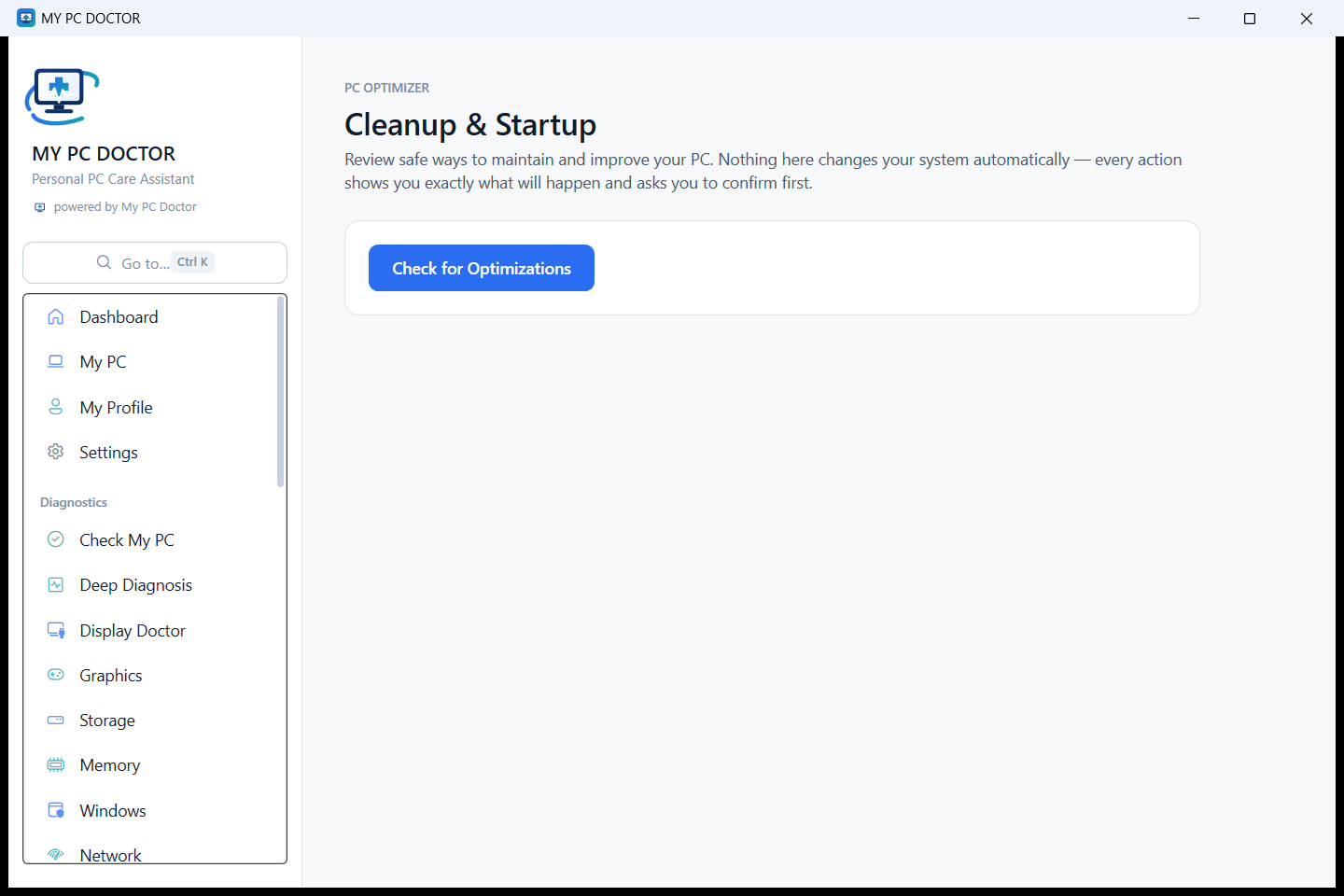Focus the Go to search field
Image resolution: width=1344 pixels, height=896 pixels.
(x=155, y=262)
